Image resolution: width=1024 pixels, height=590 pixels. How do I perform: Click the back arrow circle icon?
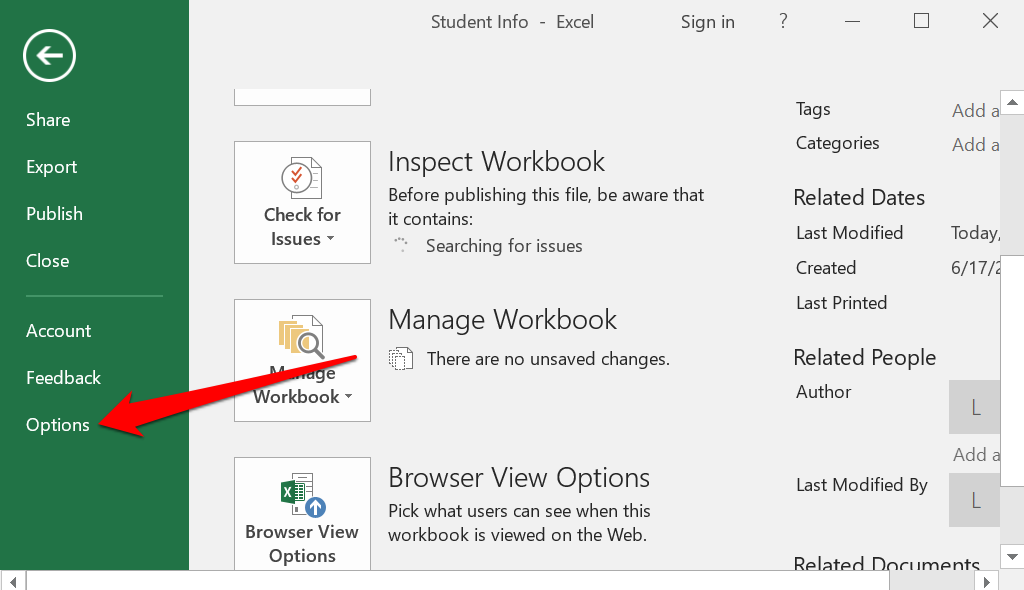coord(50,56)
